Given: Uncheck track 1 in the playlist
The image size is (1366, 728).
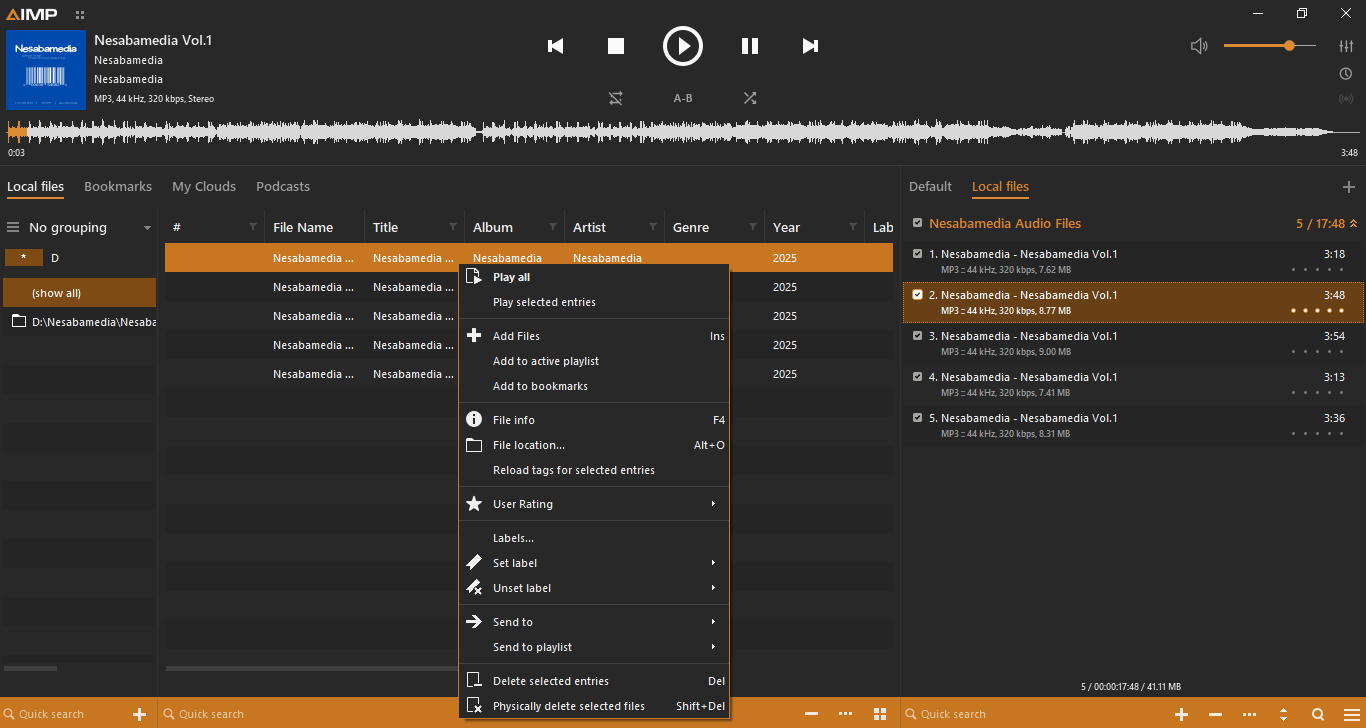Looking at the screenshot, I should point(918,254).
